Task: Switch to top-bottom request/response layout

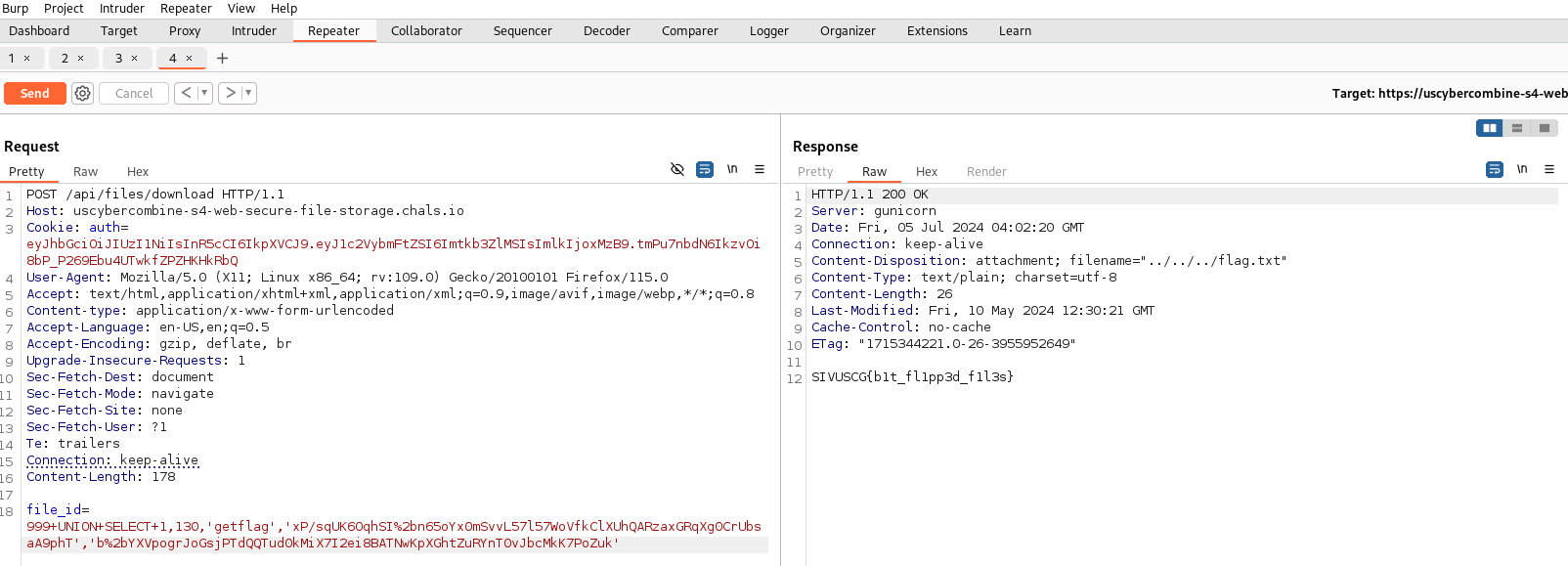Action: click(x=1517, y=128)
